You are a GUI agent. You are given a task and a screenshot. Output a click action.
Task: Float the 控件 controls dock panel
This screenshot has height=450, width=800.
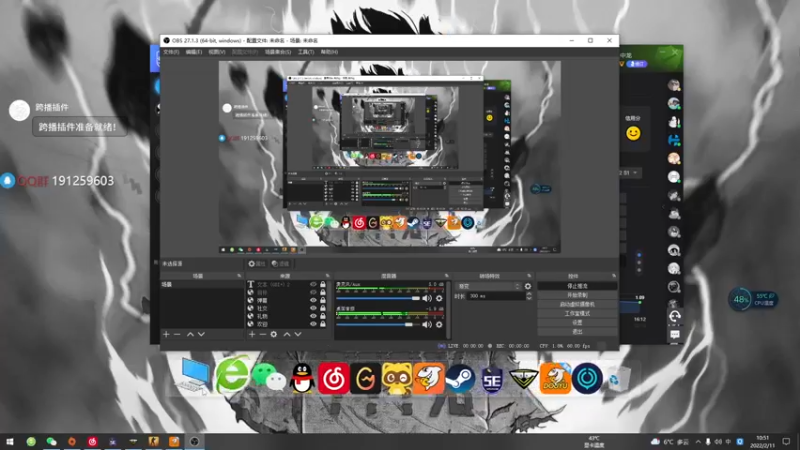pyautogui.click(x=614, y=276)
